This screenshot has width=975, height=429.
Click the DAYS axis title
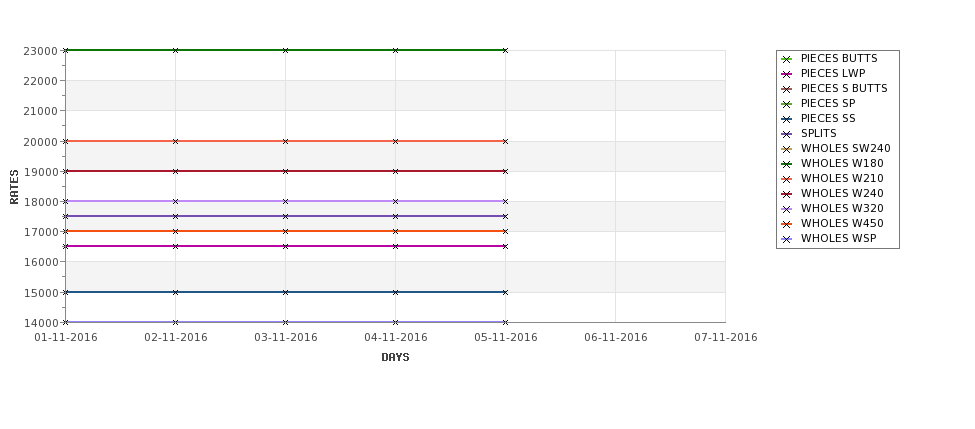pos(395,357)
